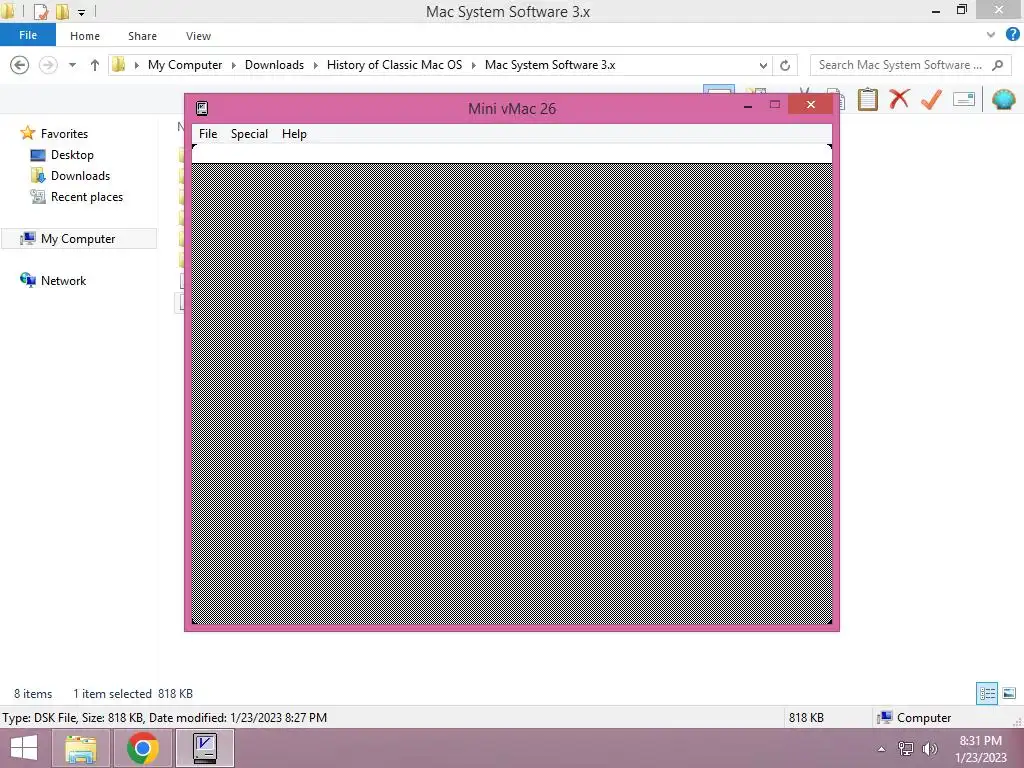Go forward in Explorer navigation
The width and height of the screenshot is (1024, 768).
coord(48,65)
